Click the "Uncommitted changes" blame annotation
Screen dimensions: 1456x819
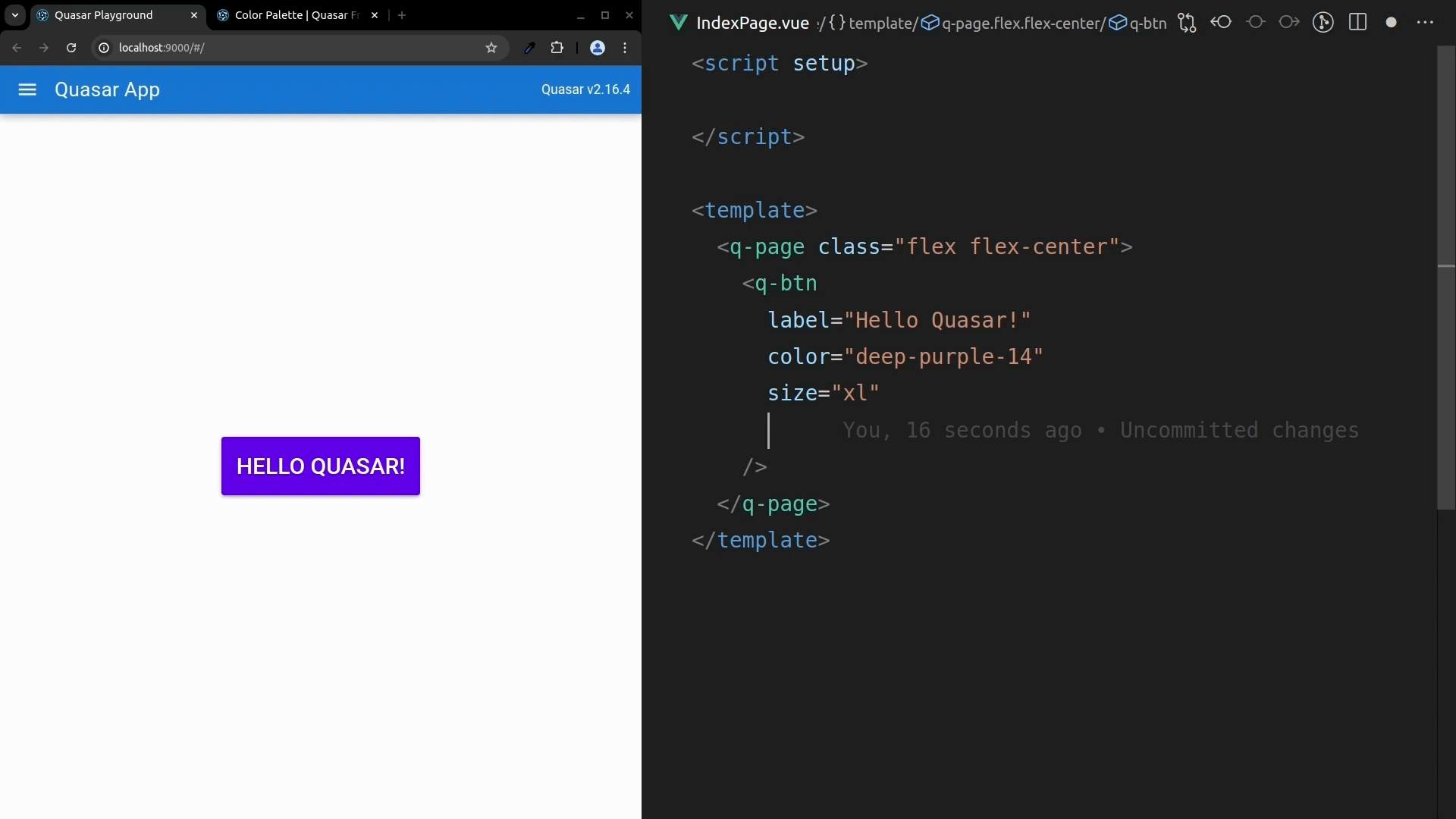[x=1240, y=430]
